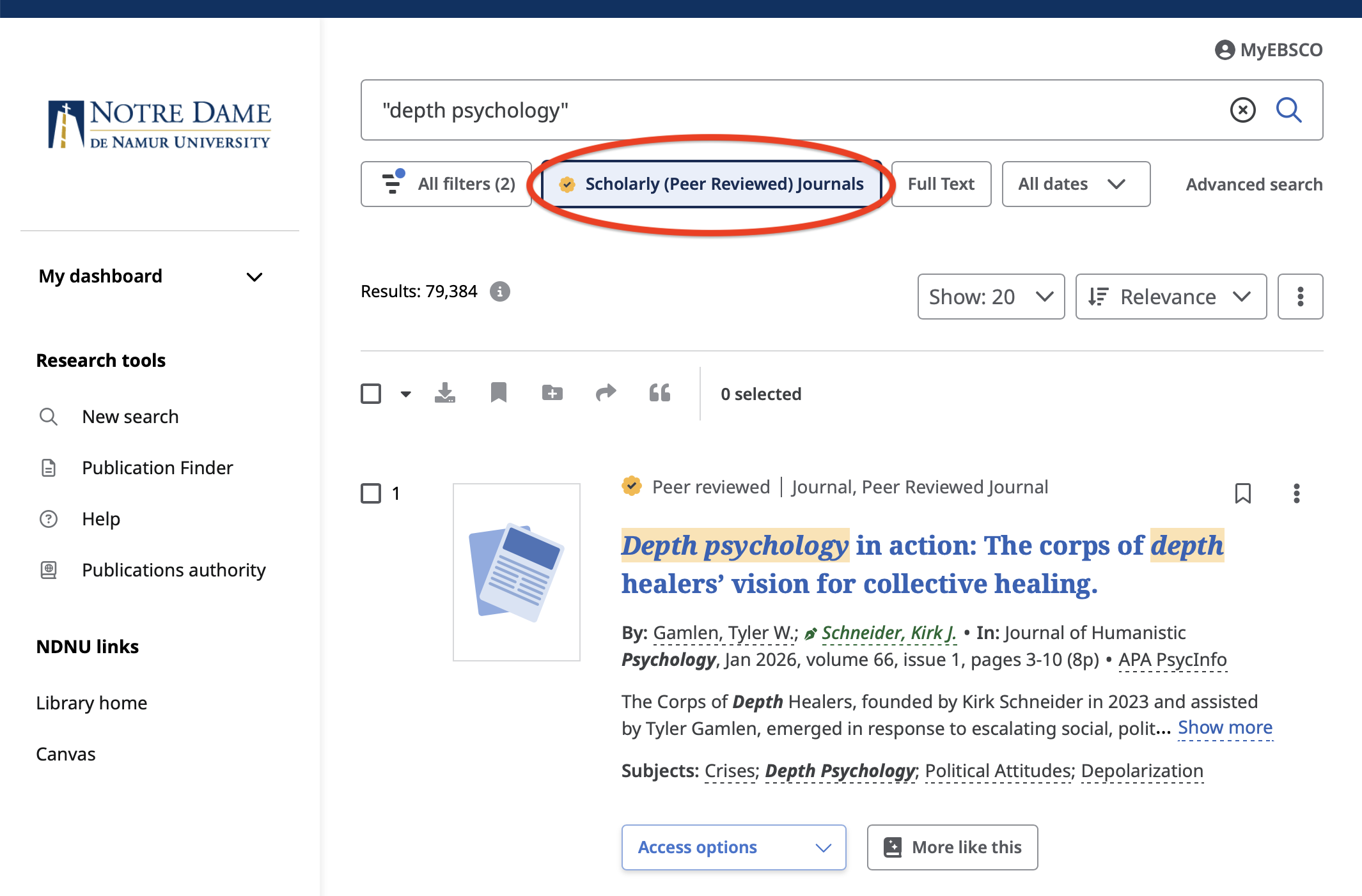Open the Relevance sort dropdown
Screen dimensions: 1362x896
[x=1171, y=297]
